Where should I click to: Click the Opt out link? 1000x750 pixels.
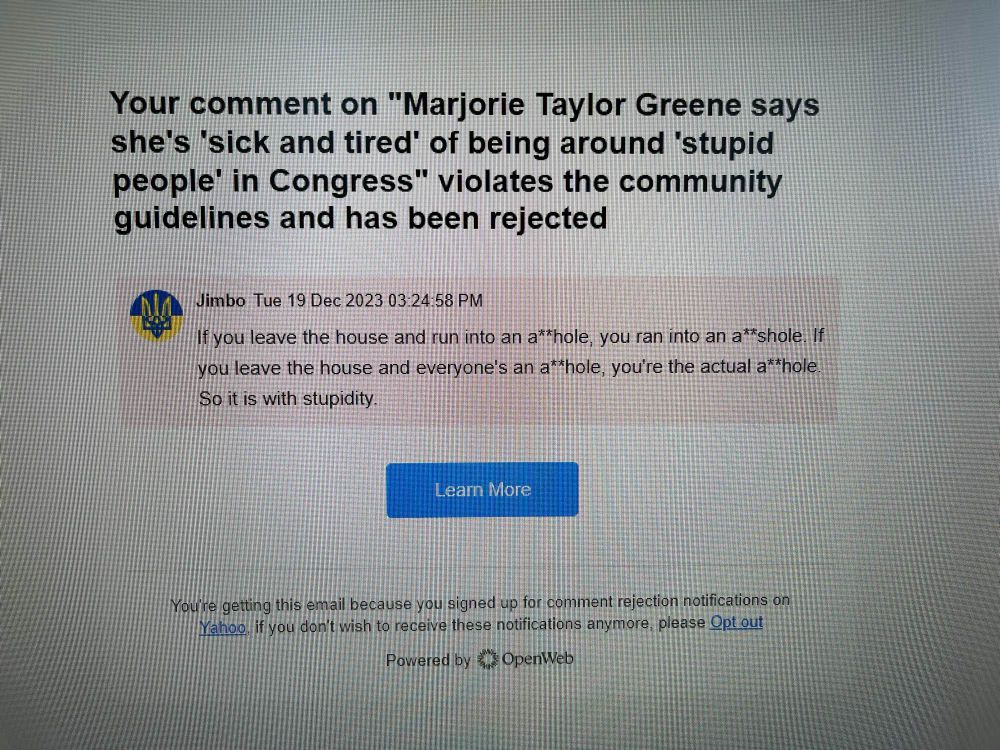(x=737, y=622)
